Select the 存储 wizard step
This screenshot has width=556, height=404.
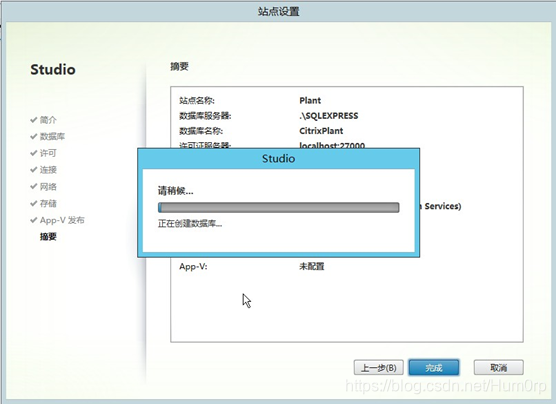coord(48,203)
